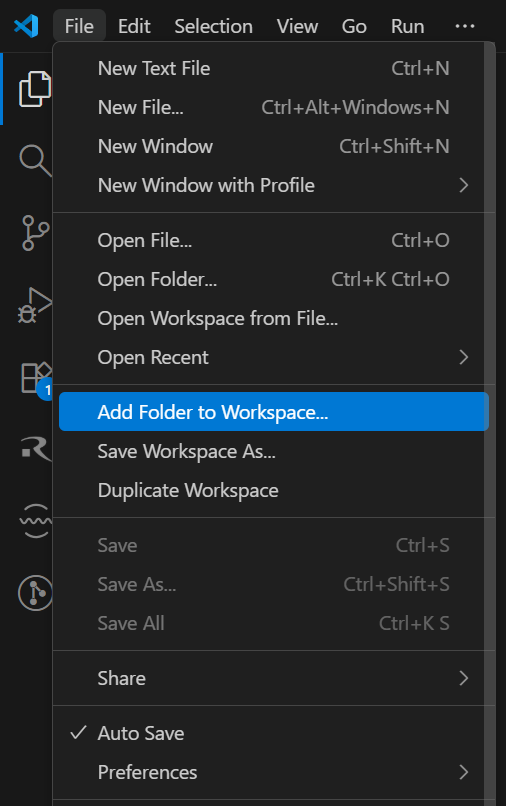Choose New File... entry

pos(274,107)
